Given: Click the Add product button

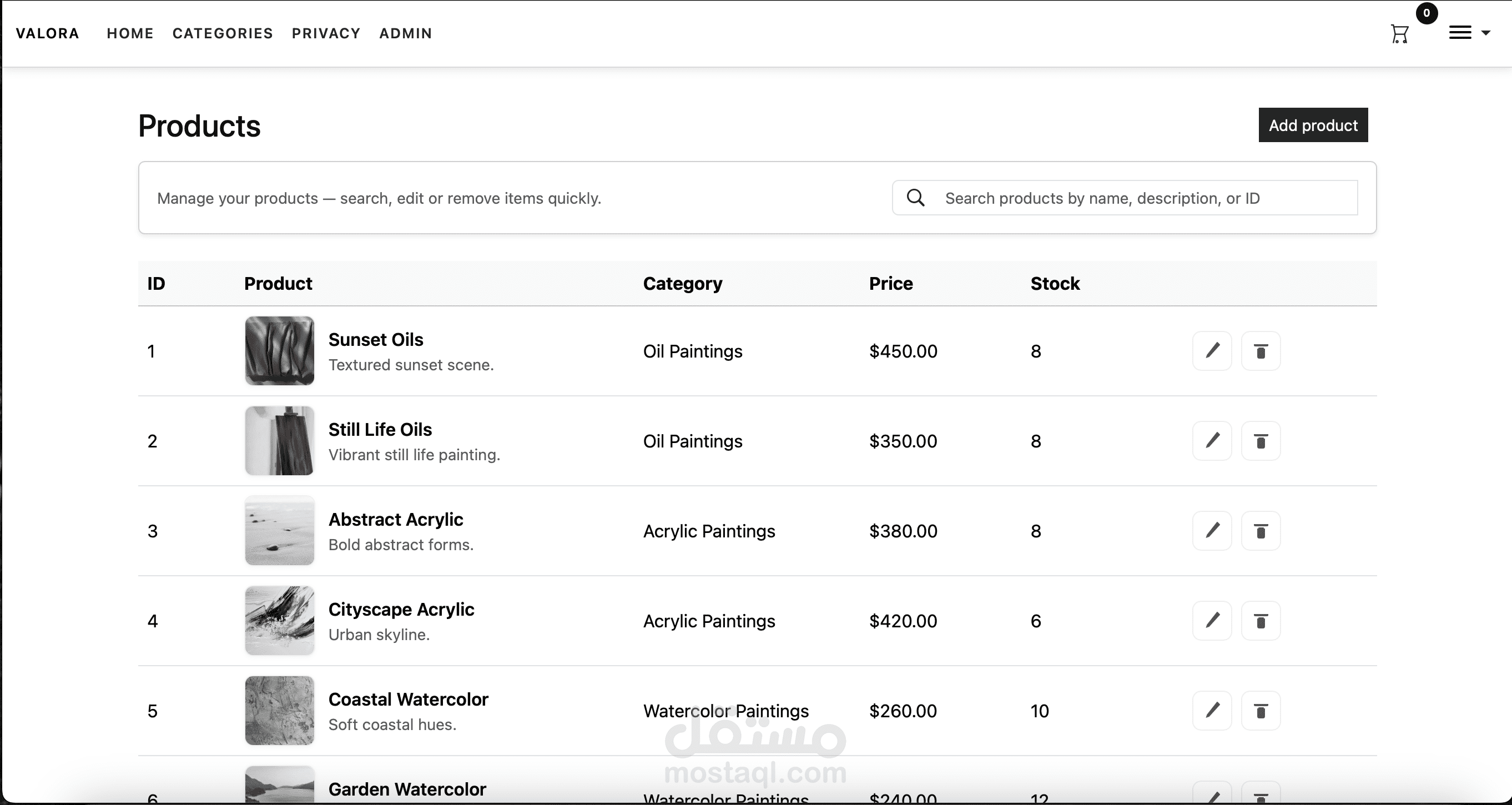Looking at the screenshot, I should (1312, 125).
